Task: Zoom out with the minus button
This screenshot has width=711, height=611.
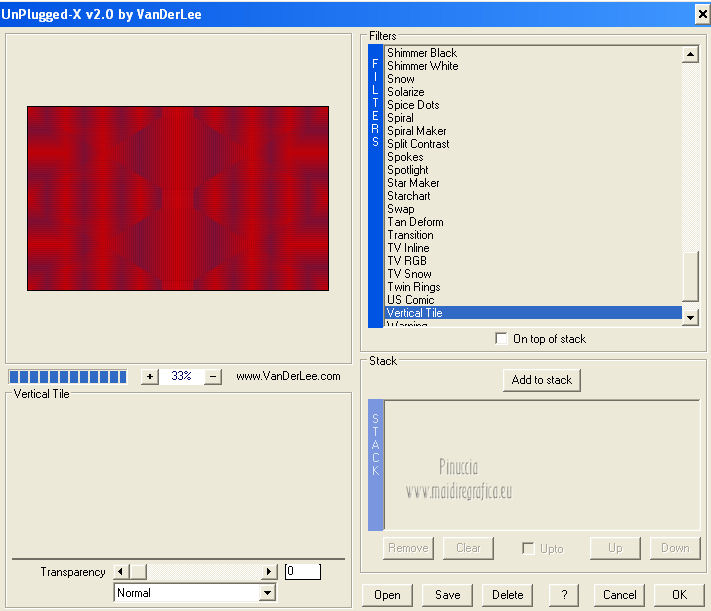Action: (213, 376)
